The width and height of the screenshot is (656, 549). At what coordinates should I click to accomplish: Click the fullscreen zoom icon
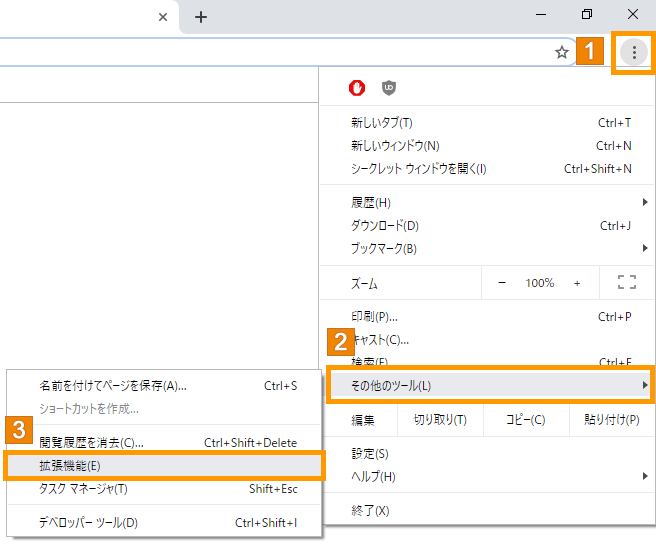point(627,283)
